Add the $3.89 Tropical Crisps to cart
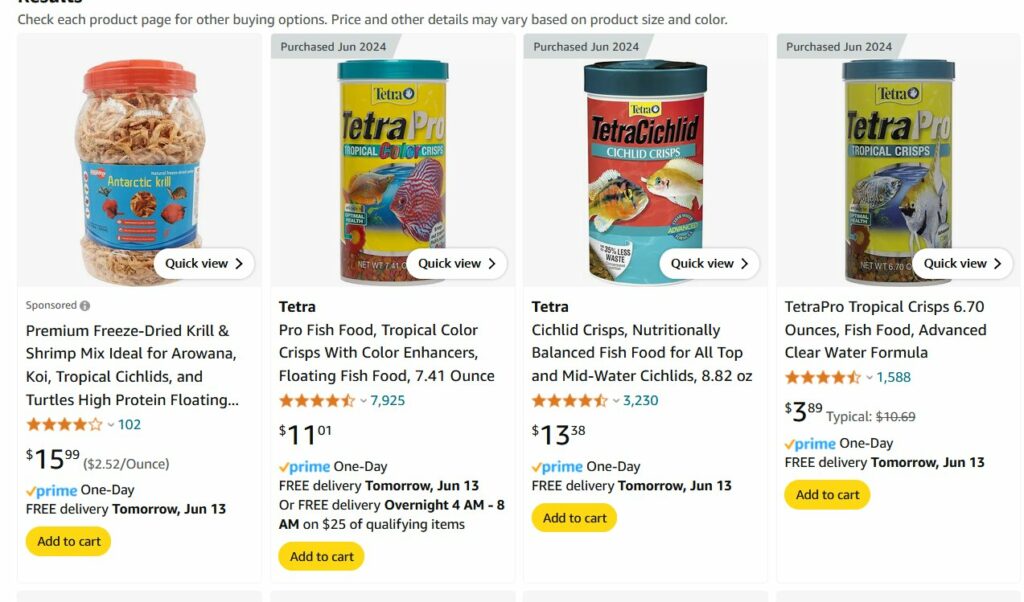The height and width of the screenshot is (602, 1024). (827, 495)
